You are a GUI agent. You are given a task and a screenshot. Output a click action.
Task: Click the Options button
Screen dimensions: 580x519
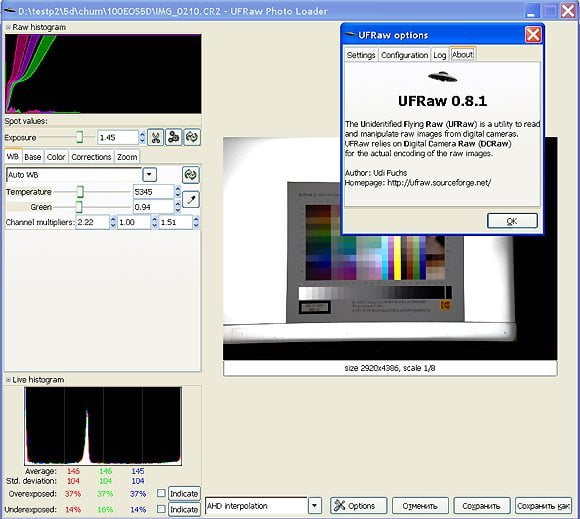coord(358,506)
